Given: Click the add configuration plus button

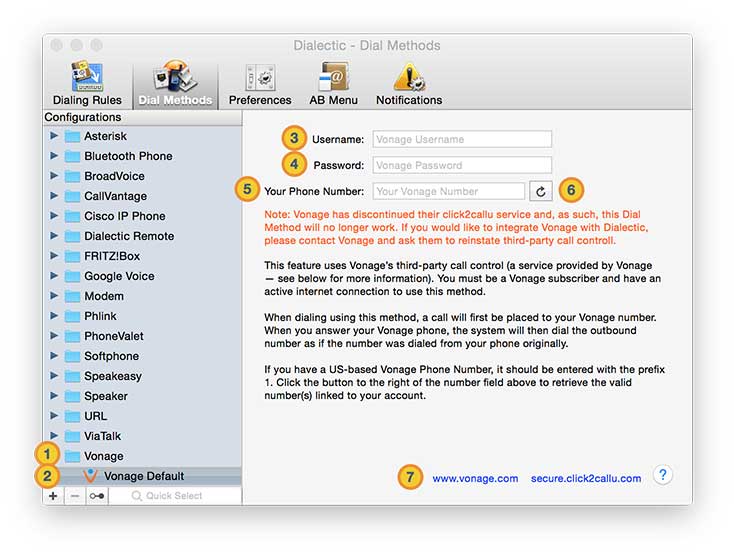Looking at the screenshot, I should [x=53, y=496].
